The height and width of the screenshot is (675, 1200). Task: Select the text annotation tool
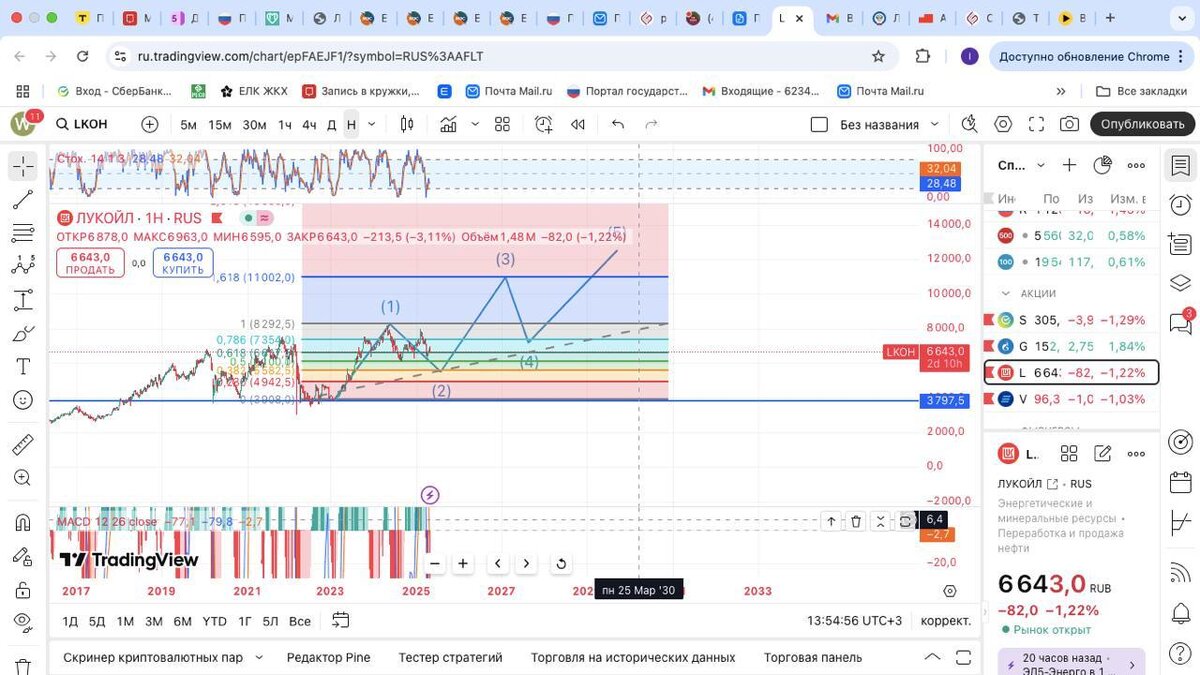point(23,366)
